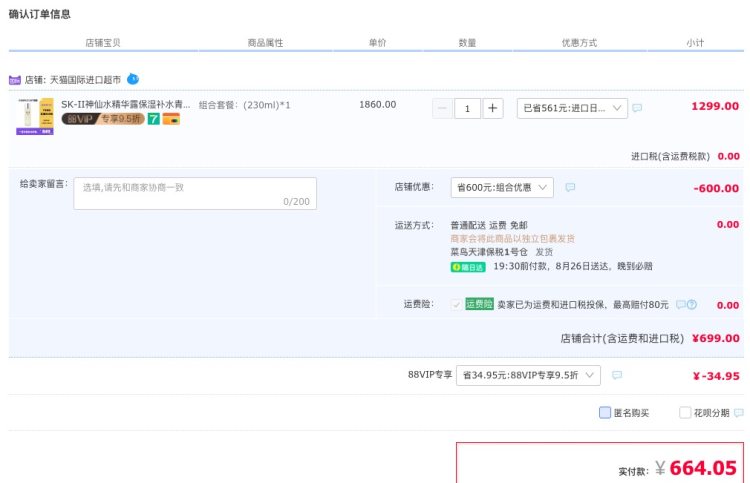
Task: Click the green 7-day return icon
Action: (x=154, y=119)
